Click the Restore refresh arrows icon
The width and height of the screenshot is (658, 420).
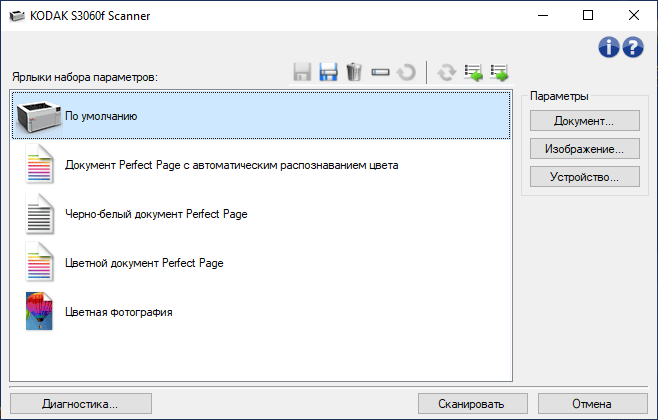(446, 72)
